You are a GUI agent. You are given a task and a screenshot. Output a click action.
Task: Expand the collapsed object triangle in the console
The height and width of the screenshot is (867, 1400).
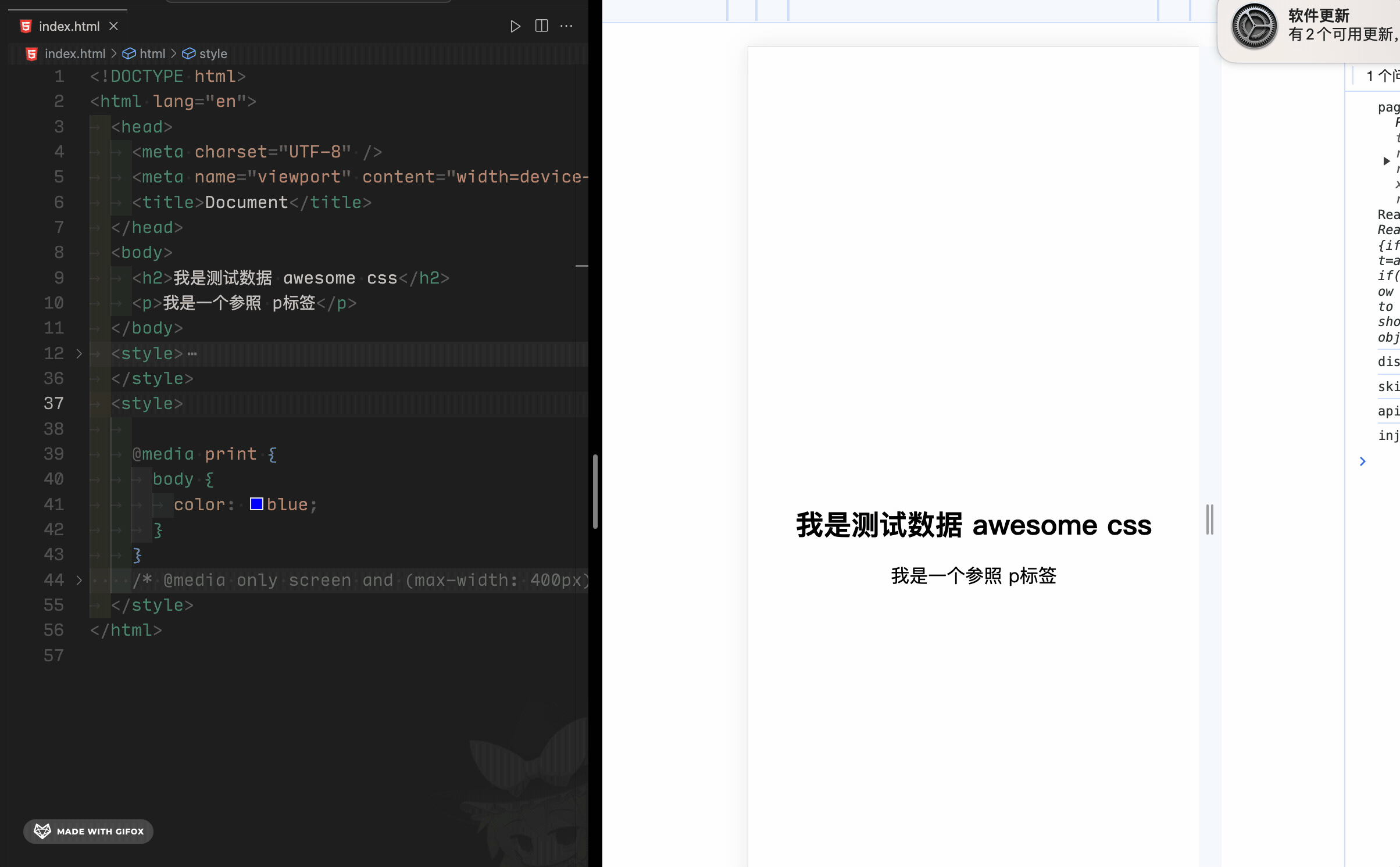[1386, 161]
